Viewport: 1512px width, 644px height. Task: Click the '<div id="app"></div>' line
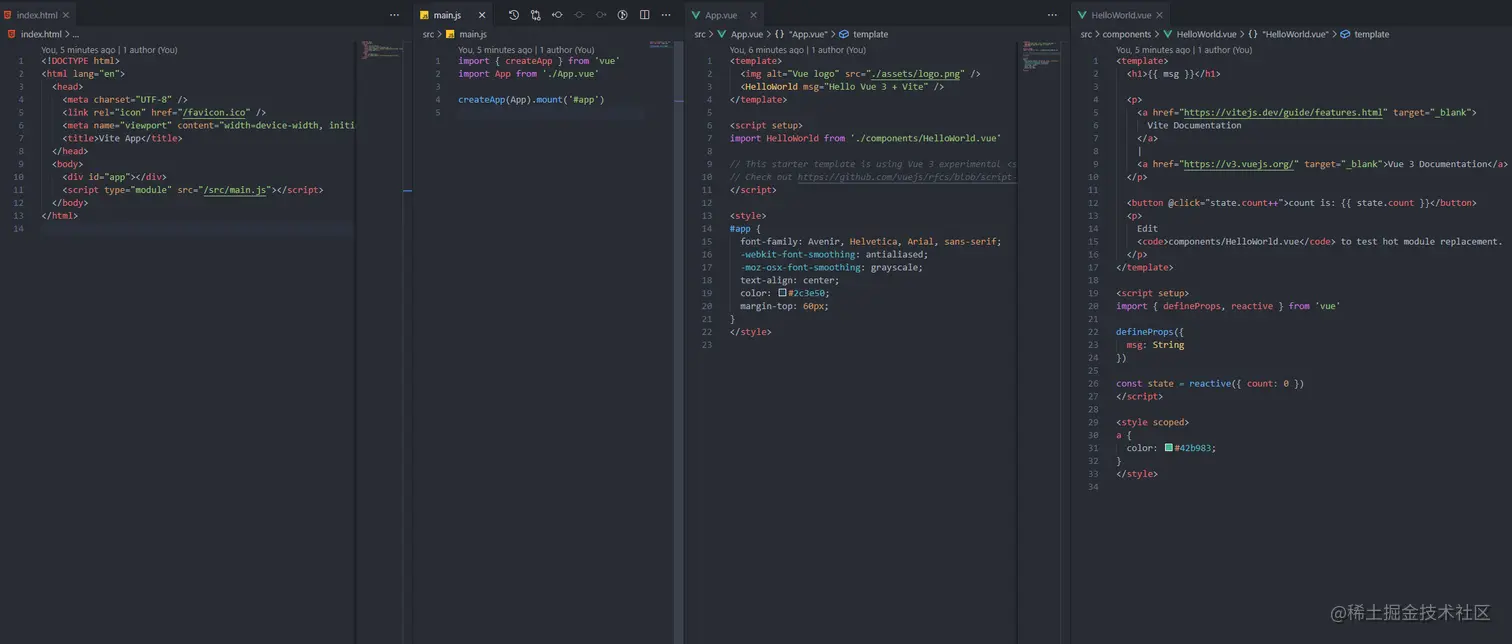(x=113, y=177)
